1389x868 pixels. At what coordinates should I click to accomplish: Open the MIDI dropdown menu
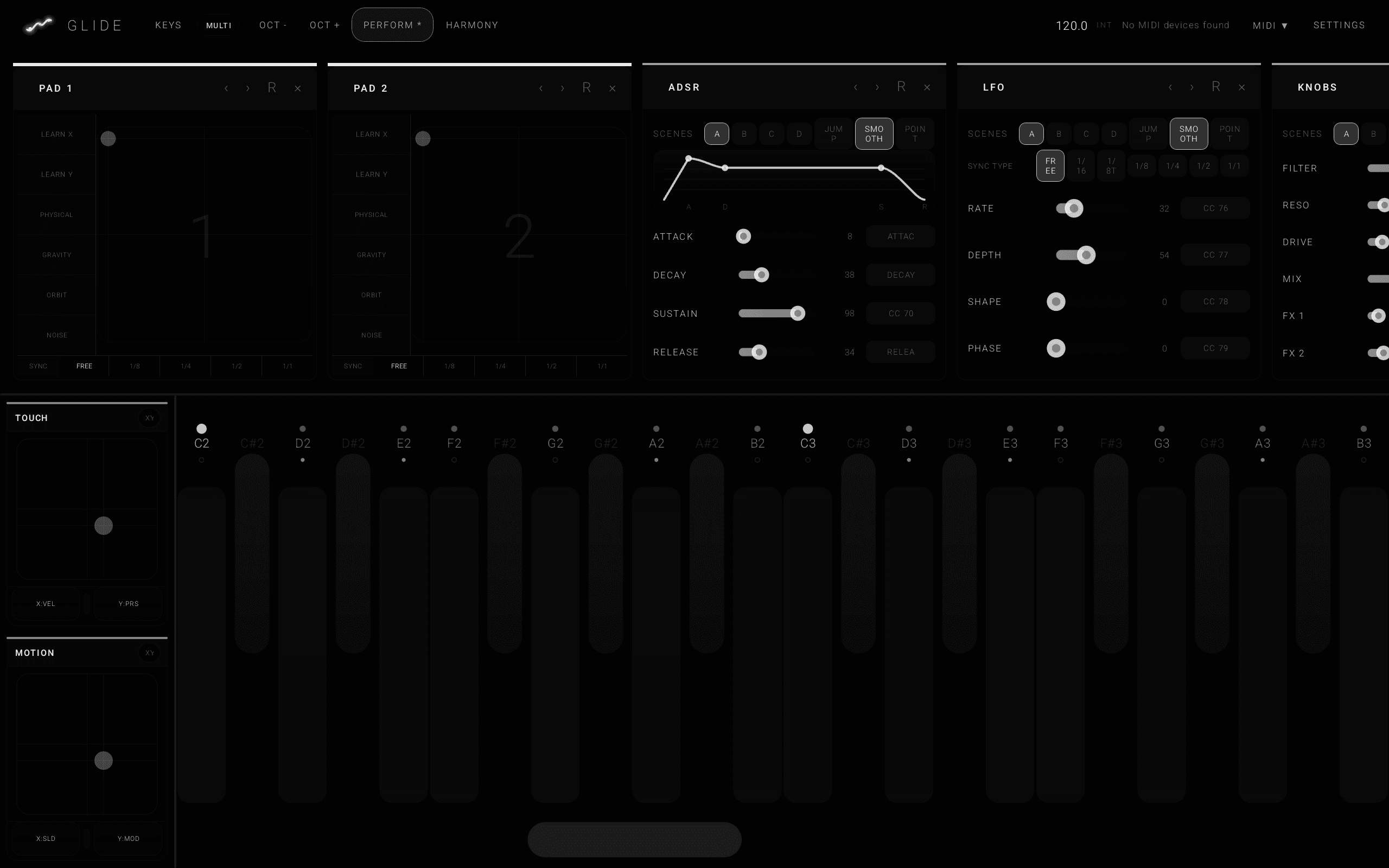pos(1270,25)
